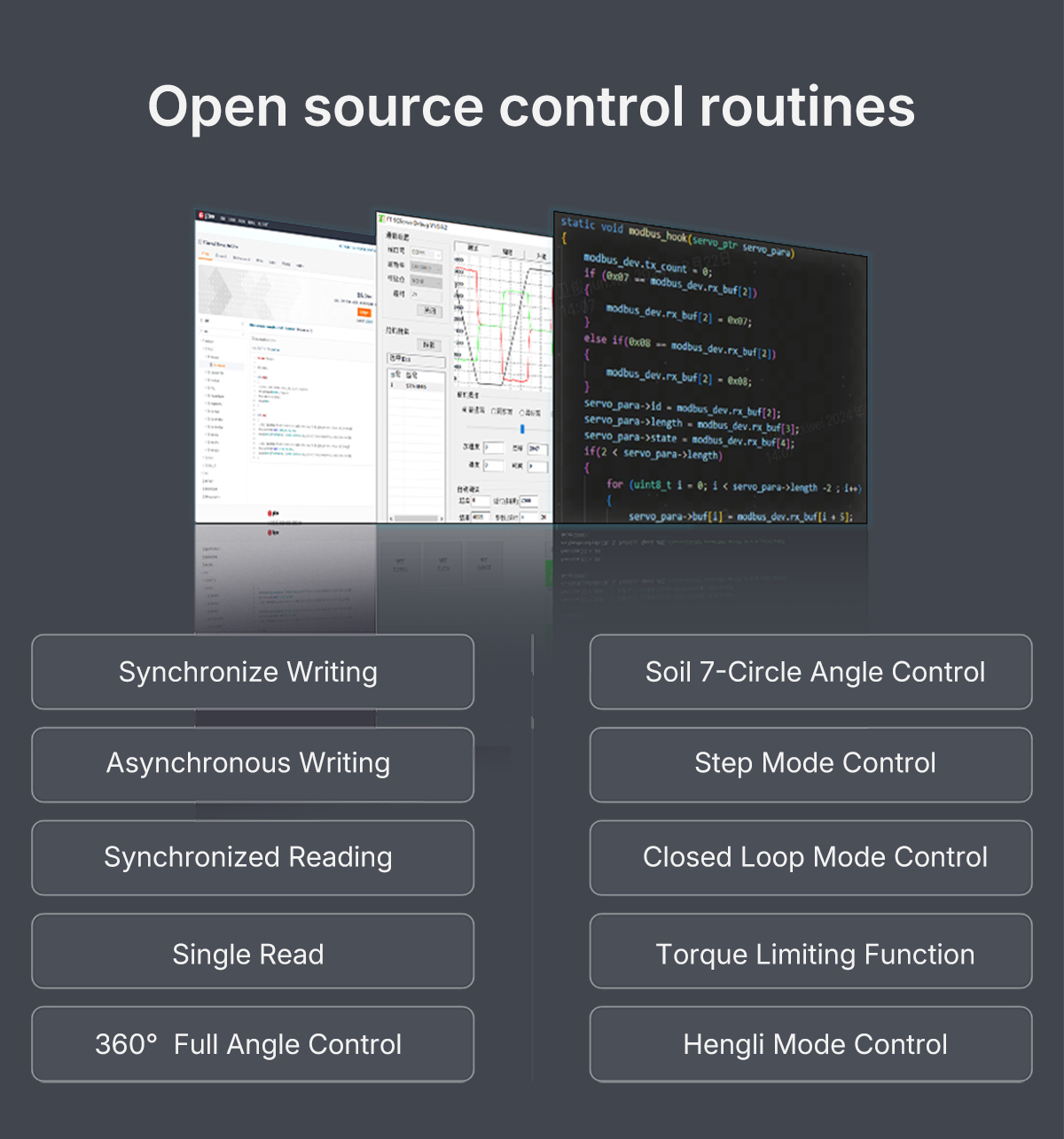Select the highlighted file in the repository tree
The height and width of the screenshot is (1139, 1064).
tap(218, 364)
